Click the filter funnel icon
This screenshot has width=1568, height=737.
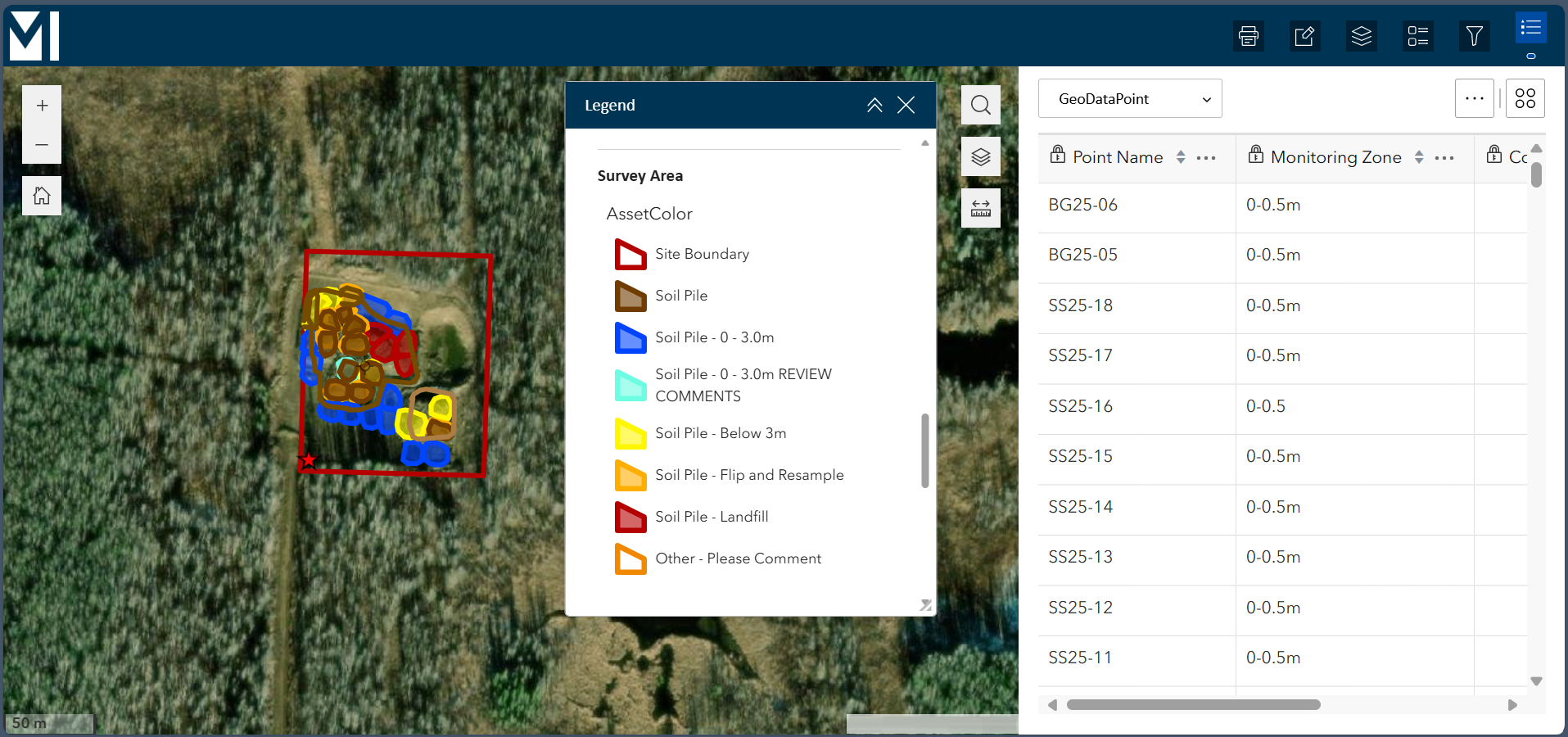(x=1474, y=36)
